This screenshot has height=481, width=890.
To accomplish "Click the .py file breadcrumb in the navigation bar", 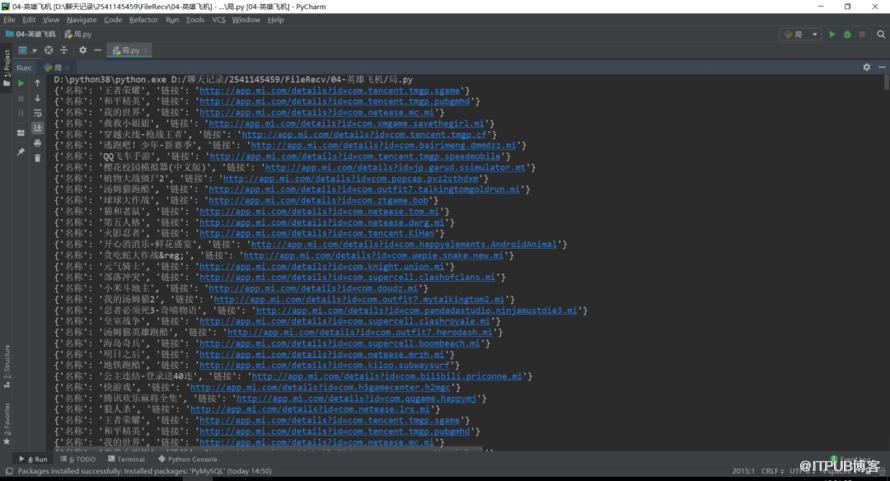I will pyautogui.click(x=78, y=34).
